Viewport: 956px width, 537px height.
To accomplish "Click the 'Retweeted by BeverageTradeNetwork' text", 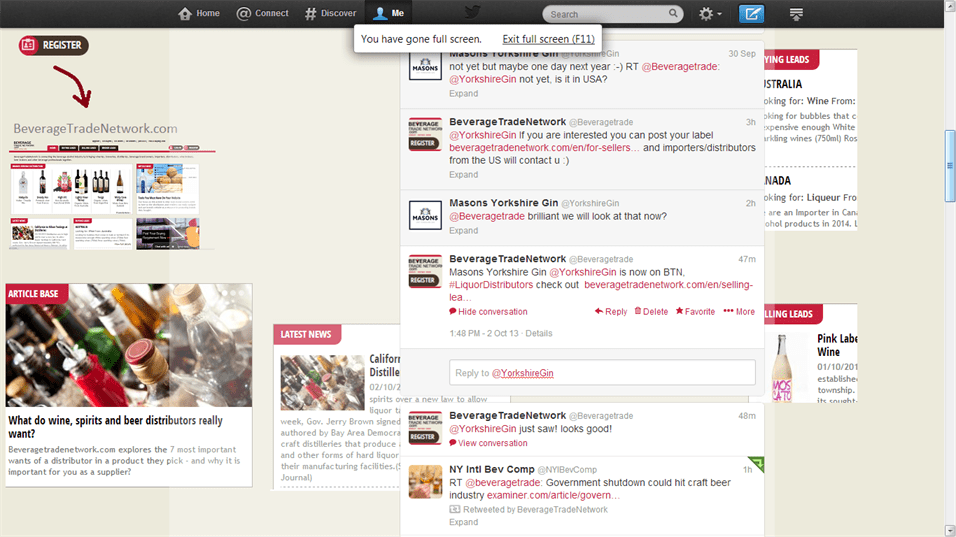I will click(535, 510).
